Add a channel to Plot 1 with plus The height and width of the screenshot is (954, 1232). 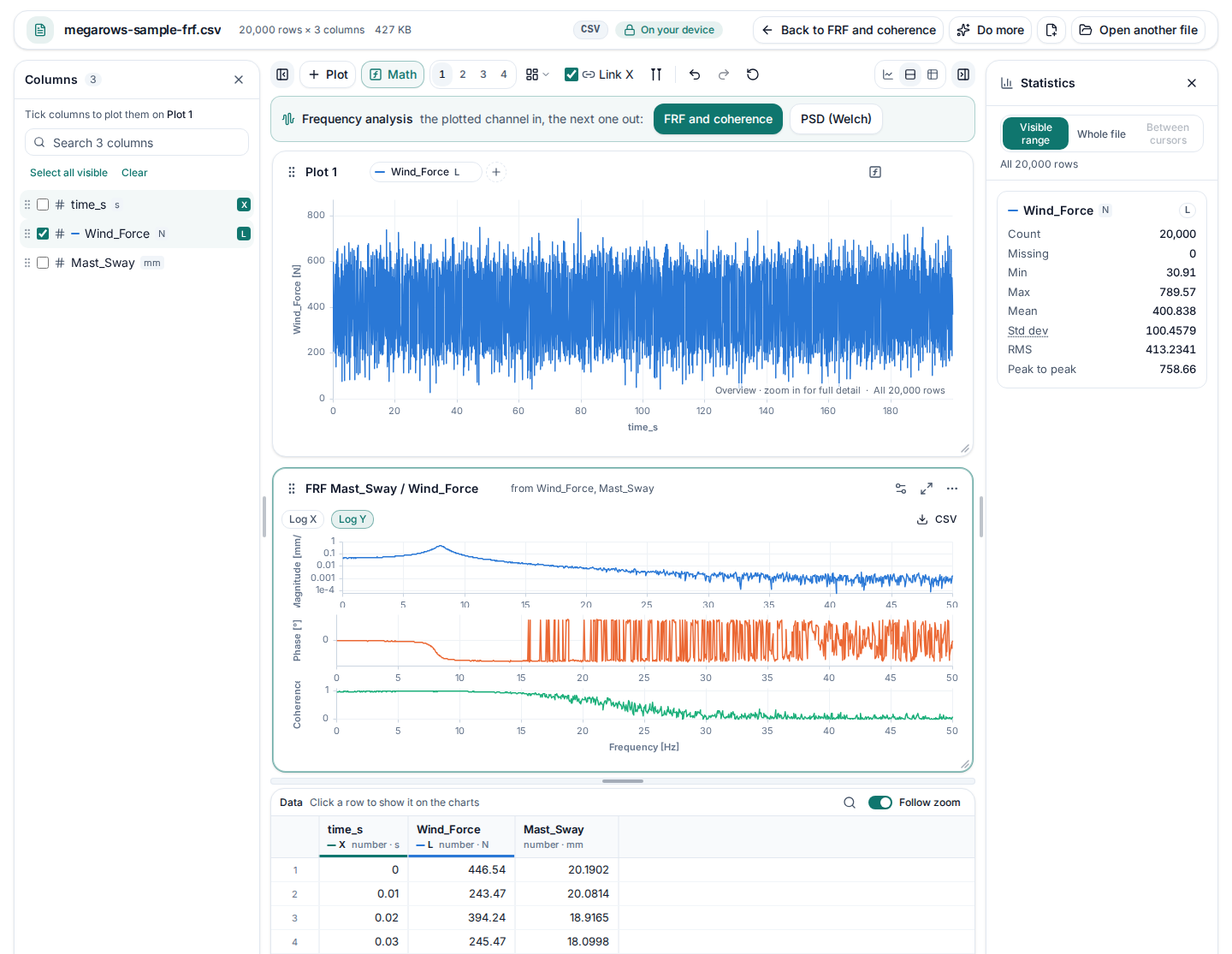(496, 172)
